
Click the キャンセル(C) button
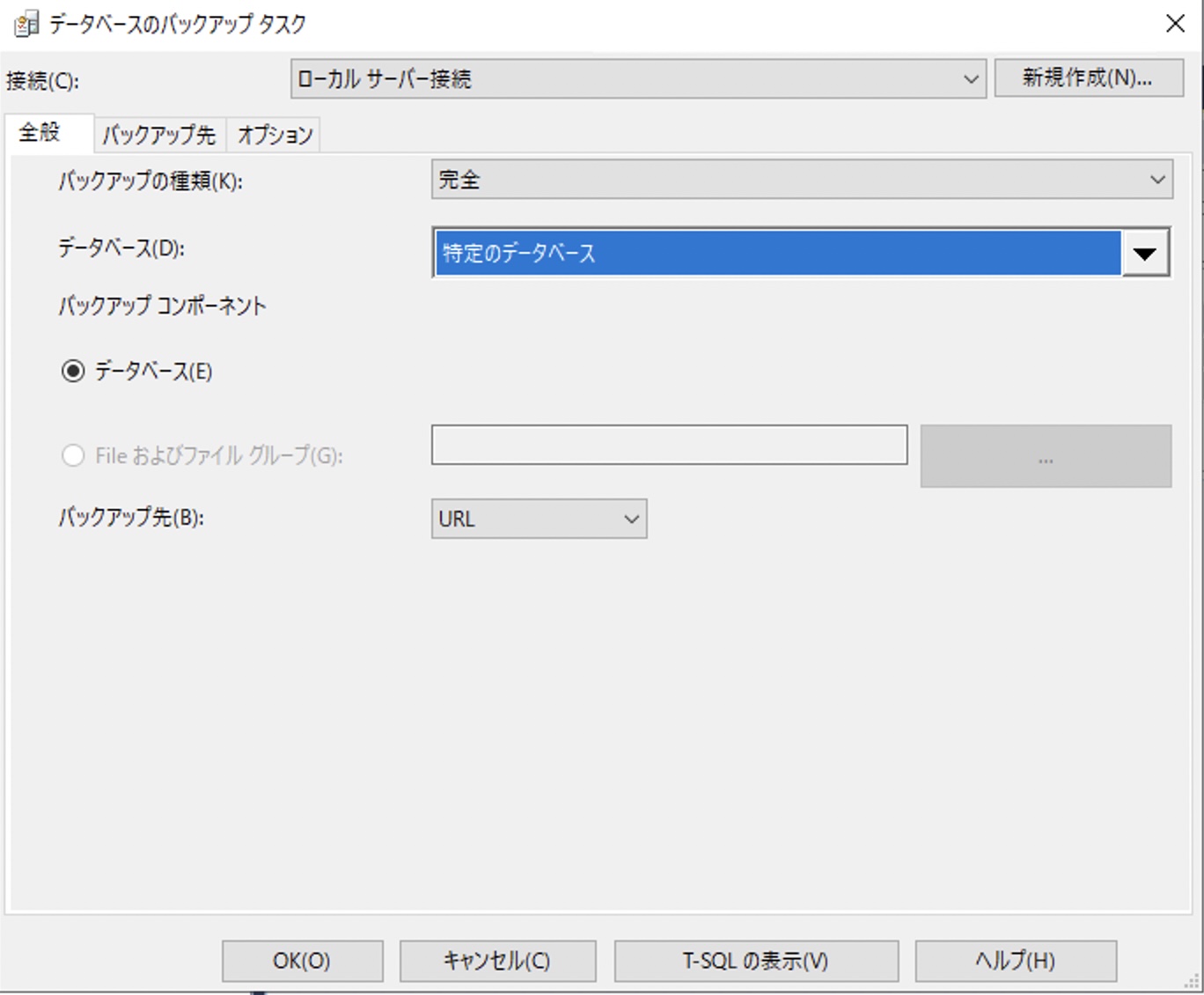(x=497, y=961)
